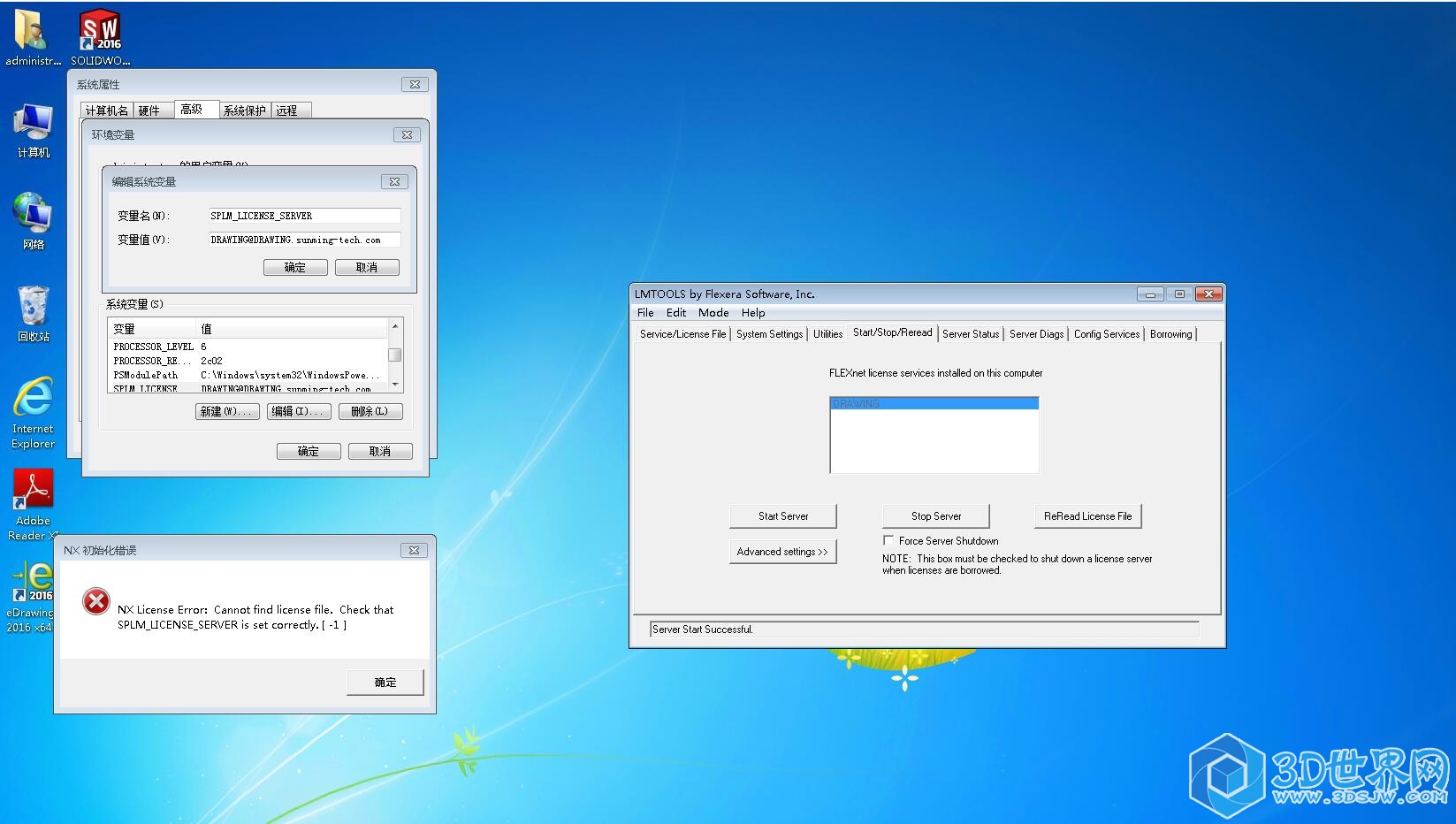Switch to Service/License File tab
This screenshot has width=1456, height=824.
point(682,334)
